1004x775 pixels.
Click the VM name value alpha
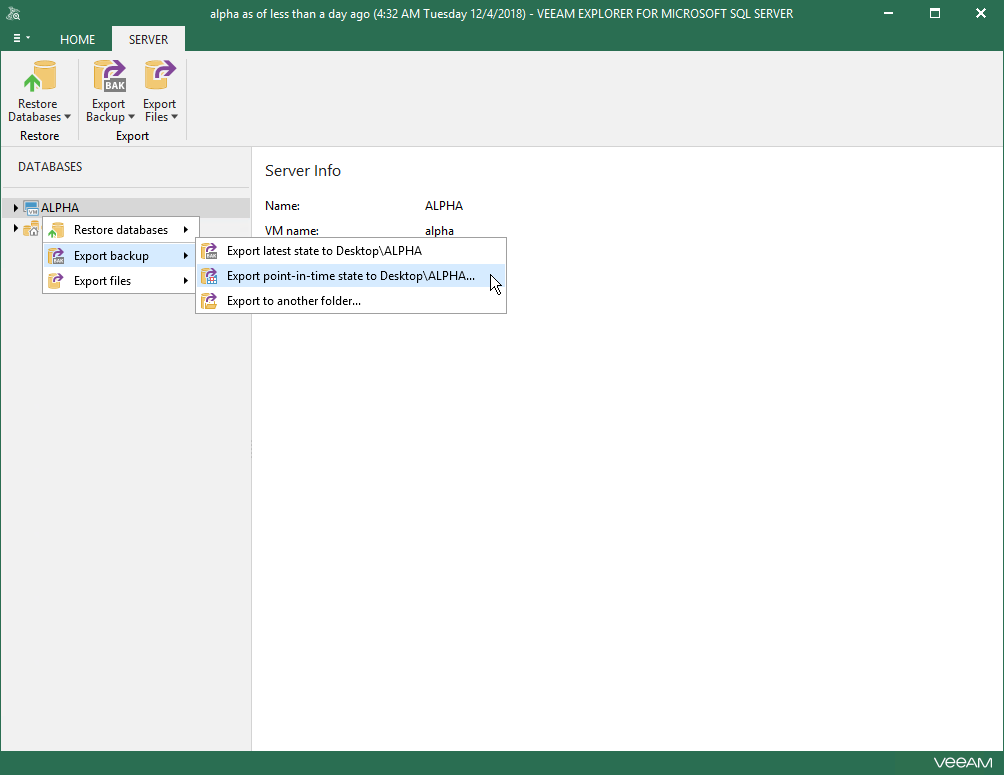pos(439,231)
